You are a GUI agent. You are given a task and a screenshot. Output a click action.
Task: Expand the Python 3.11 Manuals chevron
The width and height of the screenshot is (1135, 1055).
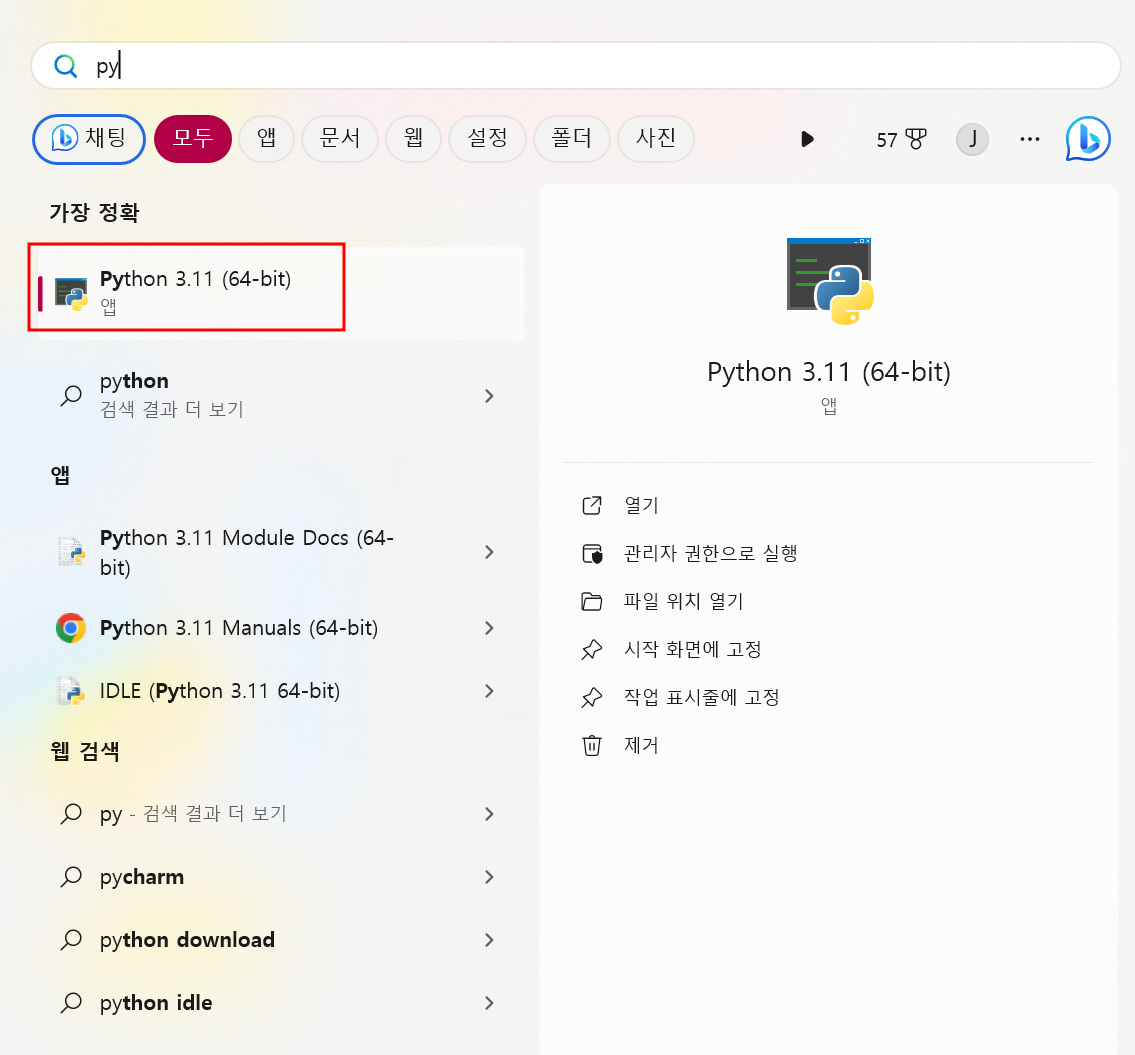pyautogui.click(x=489, y=628)
